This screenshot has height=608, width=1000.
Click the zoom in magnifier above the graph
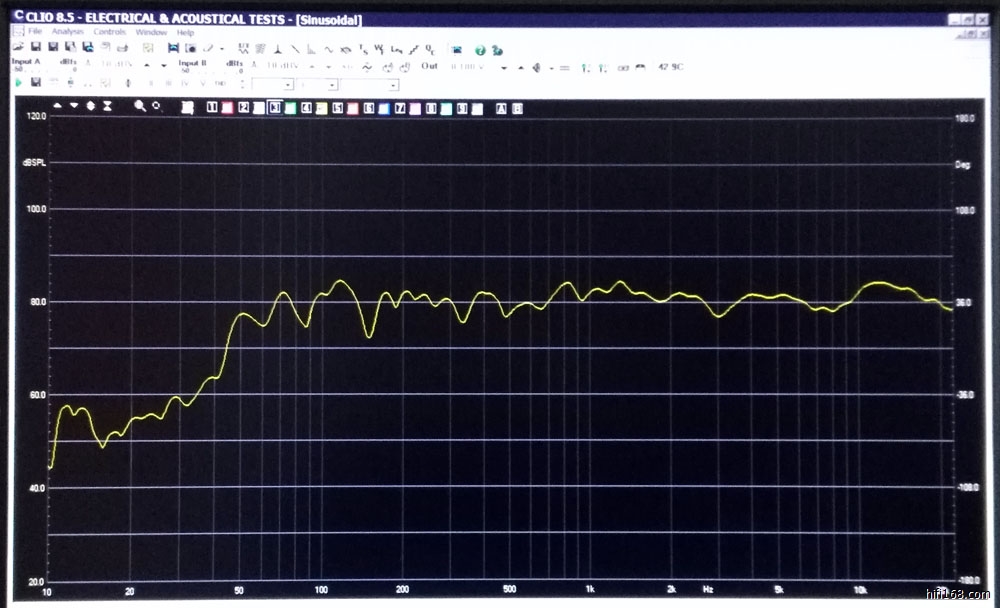(140, 106)
